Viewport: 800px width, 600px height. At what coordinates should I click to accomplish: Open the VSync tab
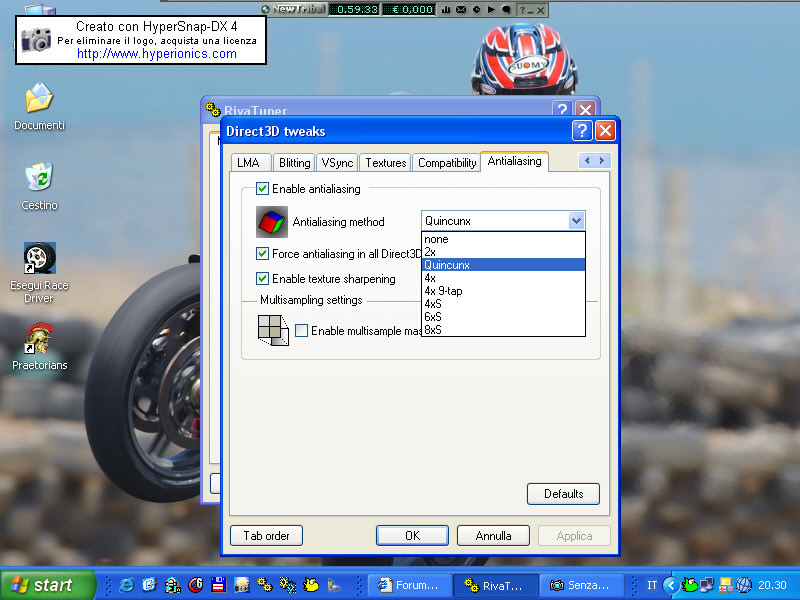point(337,163)
